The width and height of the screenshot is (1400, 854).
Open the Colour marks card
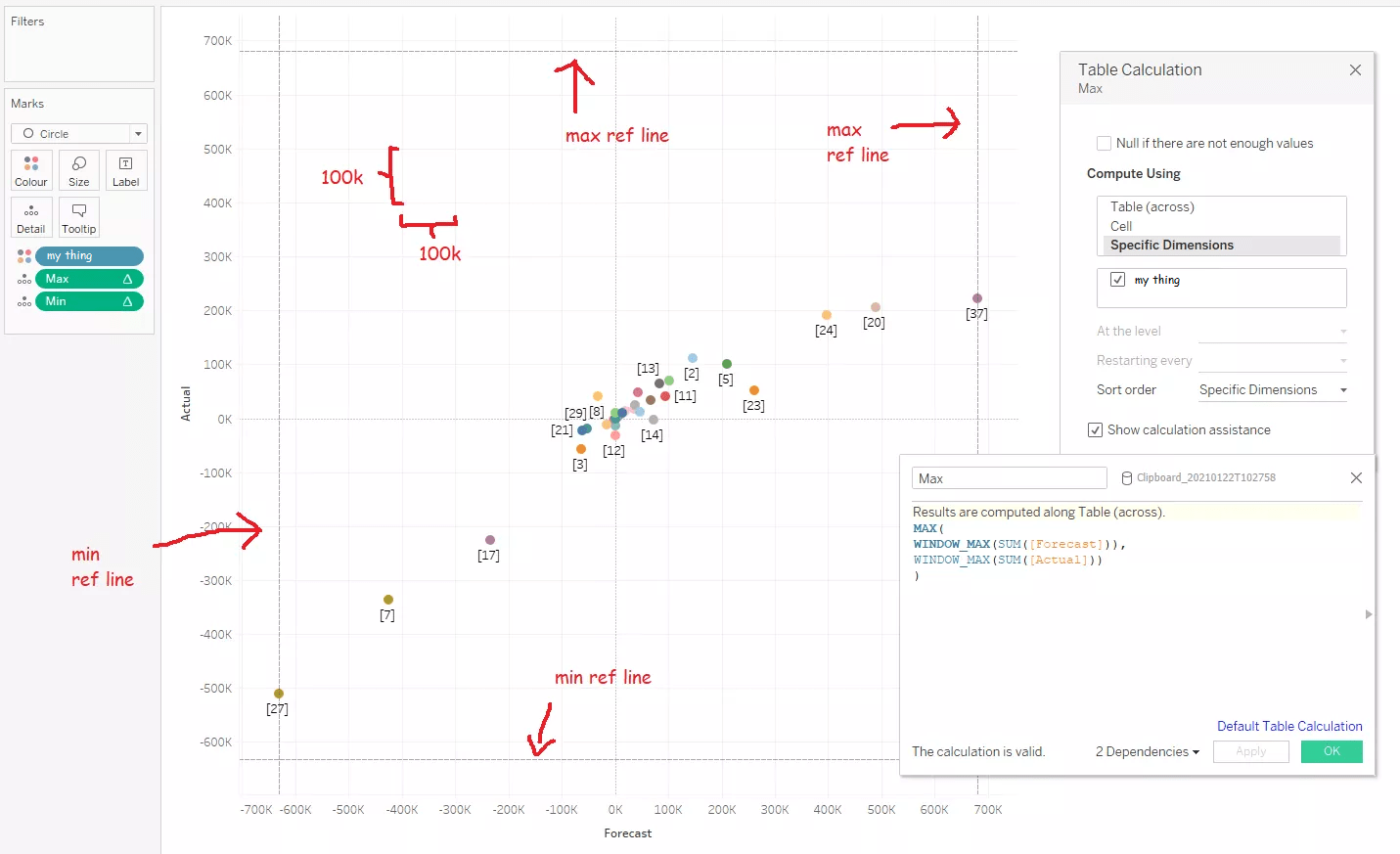(x=31, y=170)
